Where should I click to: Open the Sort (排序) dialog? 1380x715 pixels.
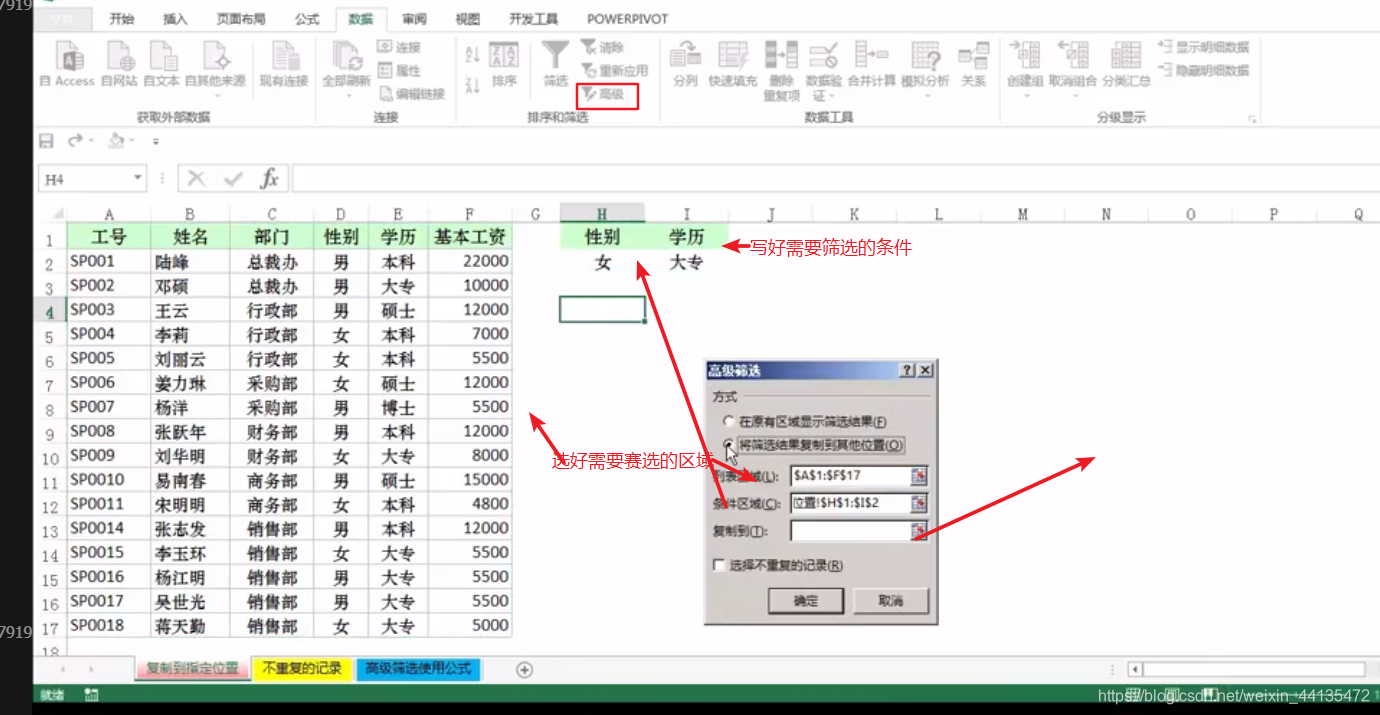click(x=504, y=64)
